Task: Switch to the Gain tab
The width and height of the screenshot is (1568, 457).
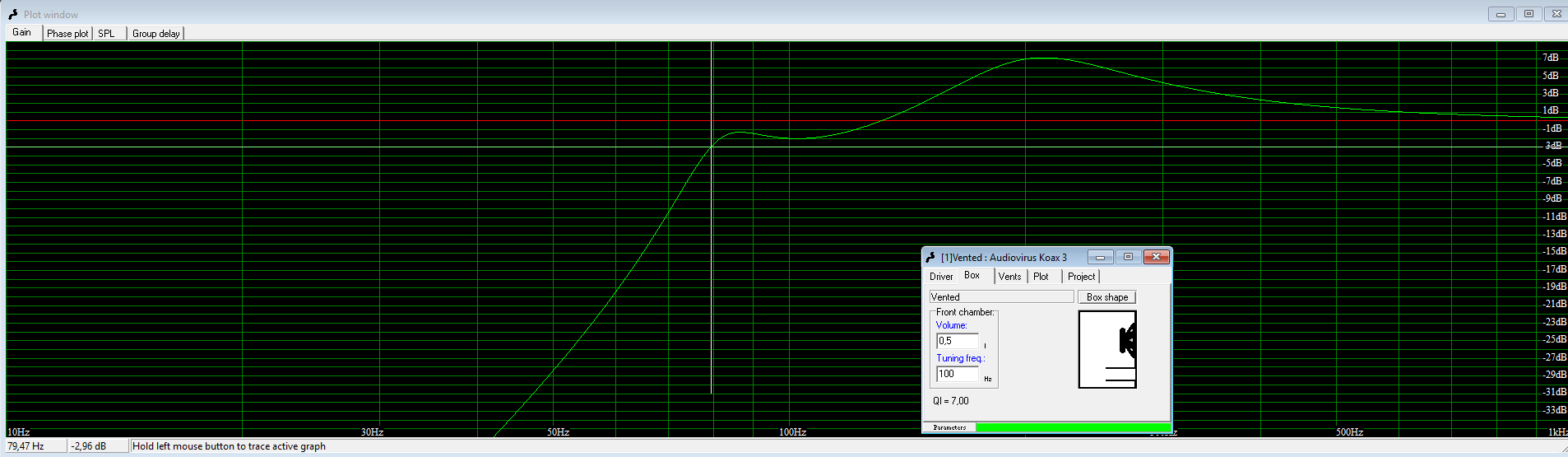Action: tap(22, 32)
